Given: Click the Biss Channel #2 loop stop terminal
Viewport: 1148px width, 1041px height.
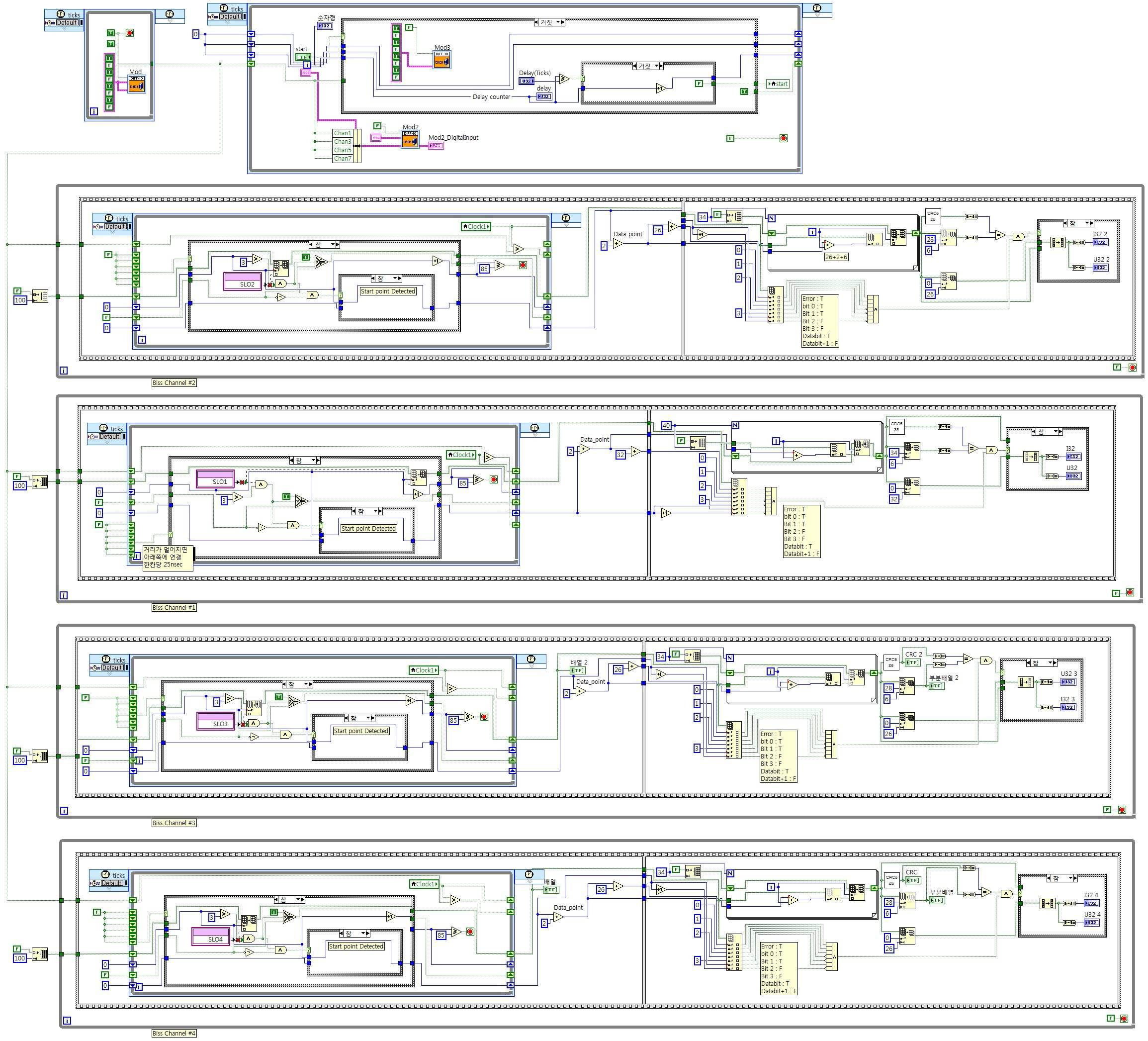Looking at the screenshot, I should (1132, 368).
